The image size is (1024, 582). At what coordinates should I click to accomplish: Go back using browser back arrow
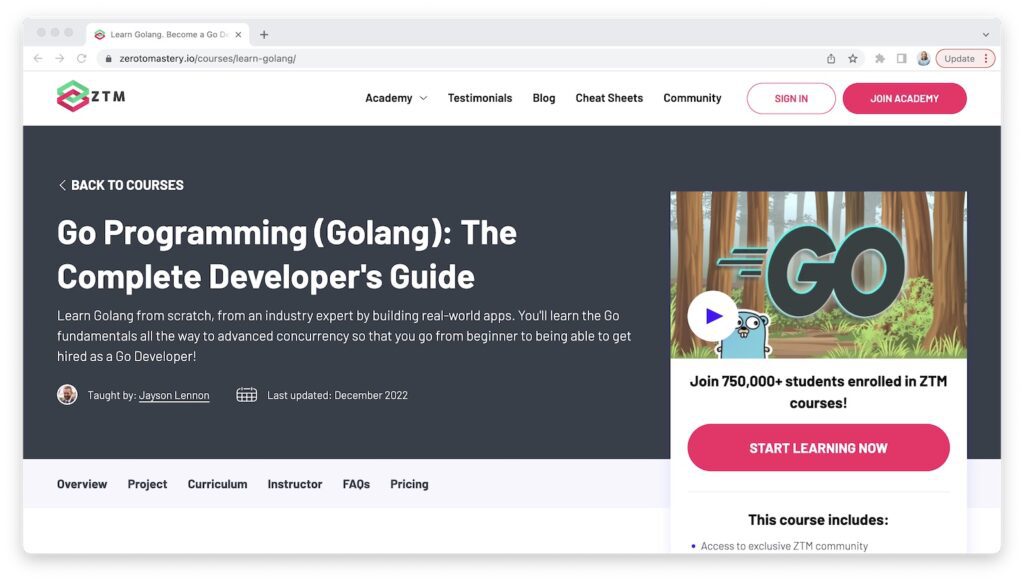[x=38, y=59]
